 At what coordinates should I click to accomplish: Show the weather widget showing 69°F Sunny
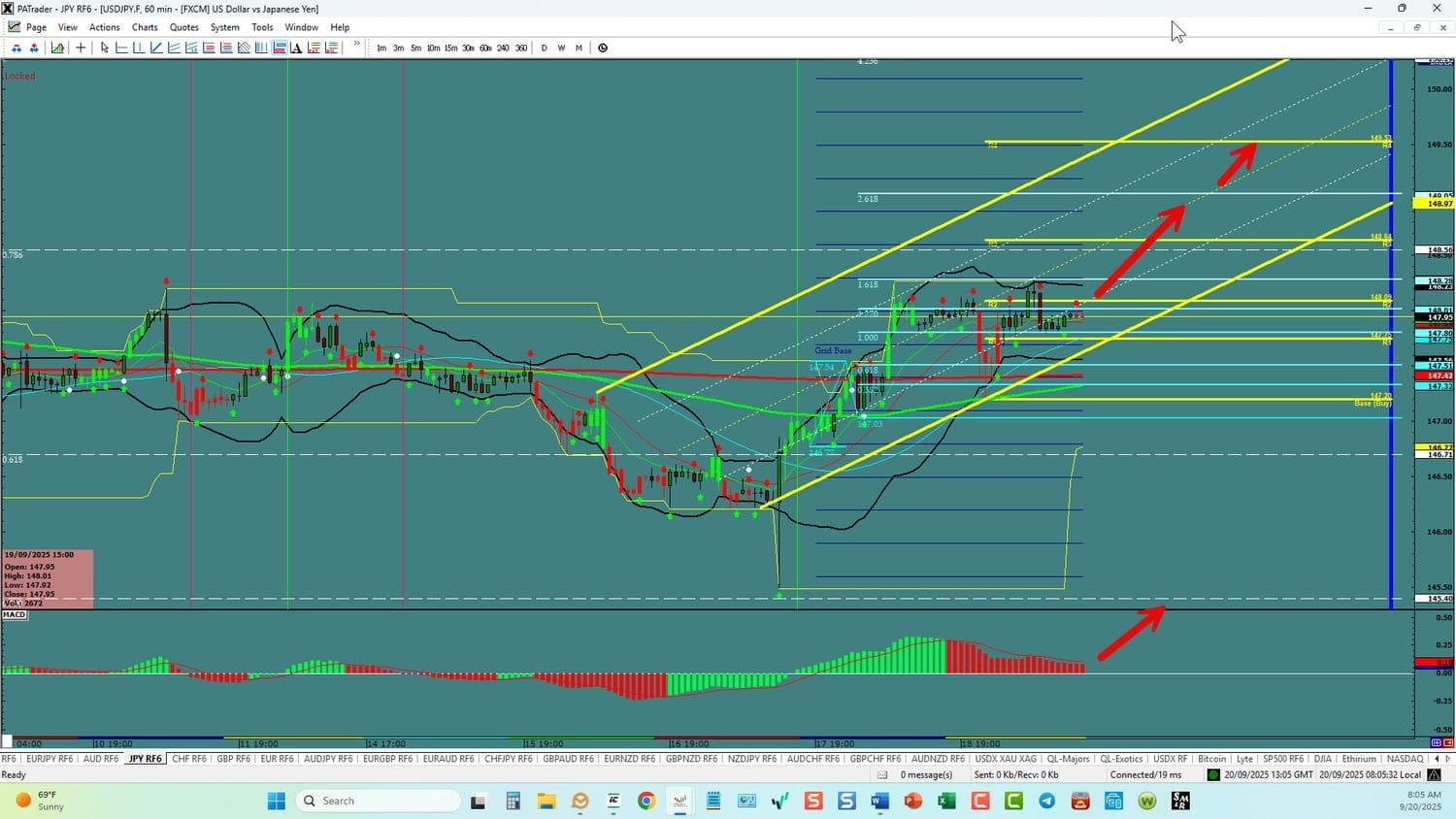(40, 801)
